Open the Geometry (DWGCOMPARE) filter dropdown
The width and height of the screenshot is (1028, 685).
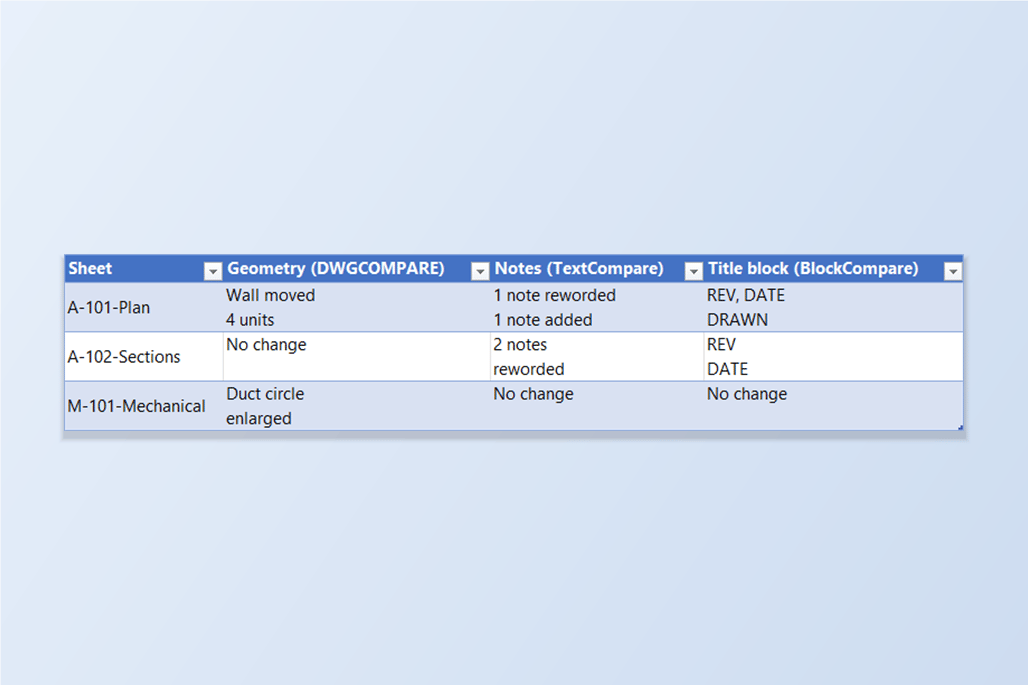[480, 271]
